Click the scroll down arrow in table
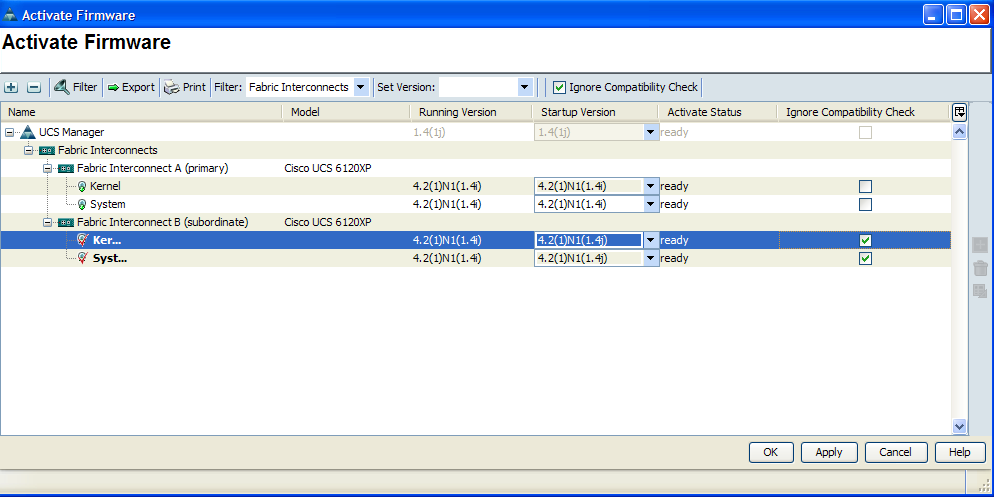 tap(960, 426)
